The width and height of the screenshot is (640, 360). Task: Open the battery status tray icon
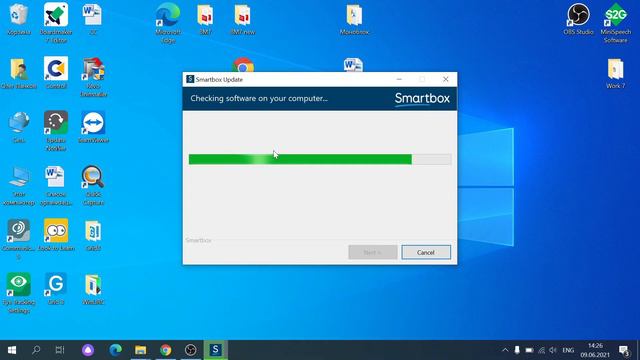point(529,350)
